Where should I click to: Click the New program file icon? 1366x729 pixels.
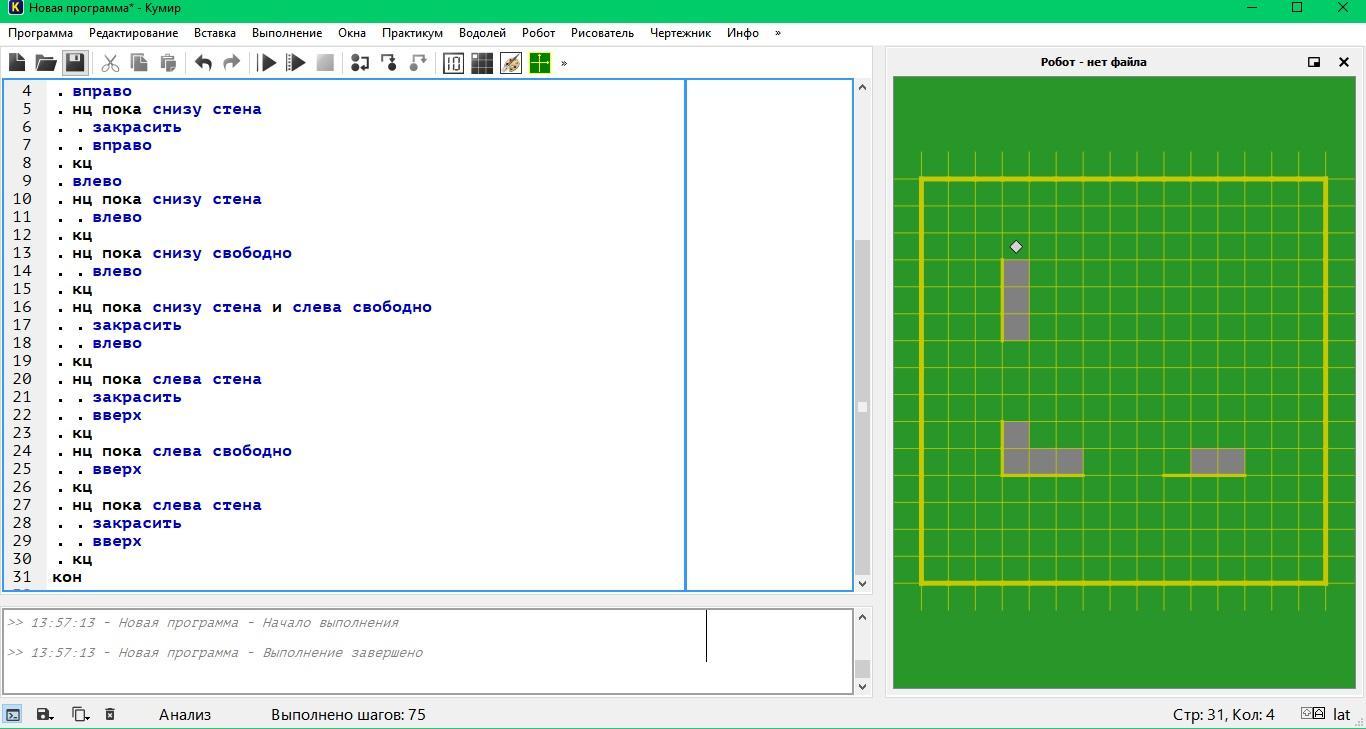[17, 63]
